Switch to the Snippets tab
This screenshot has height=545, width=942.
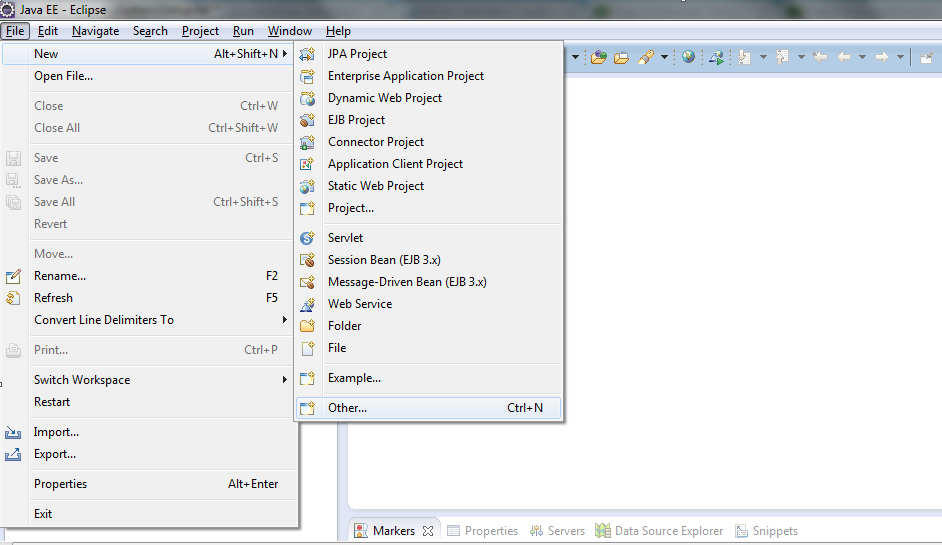(x=767, y=531)
